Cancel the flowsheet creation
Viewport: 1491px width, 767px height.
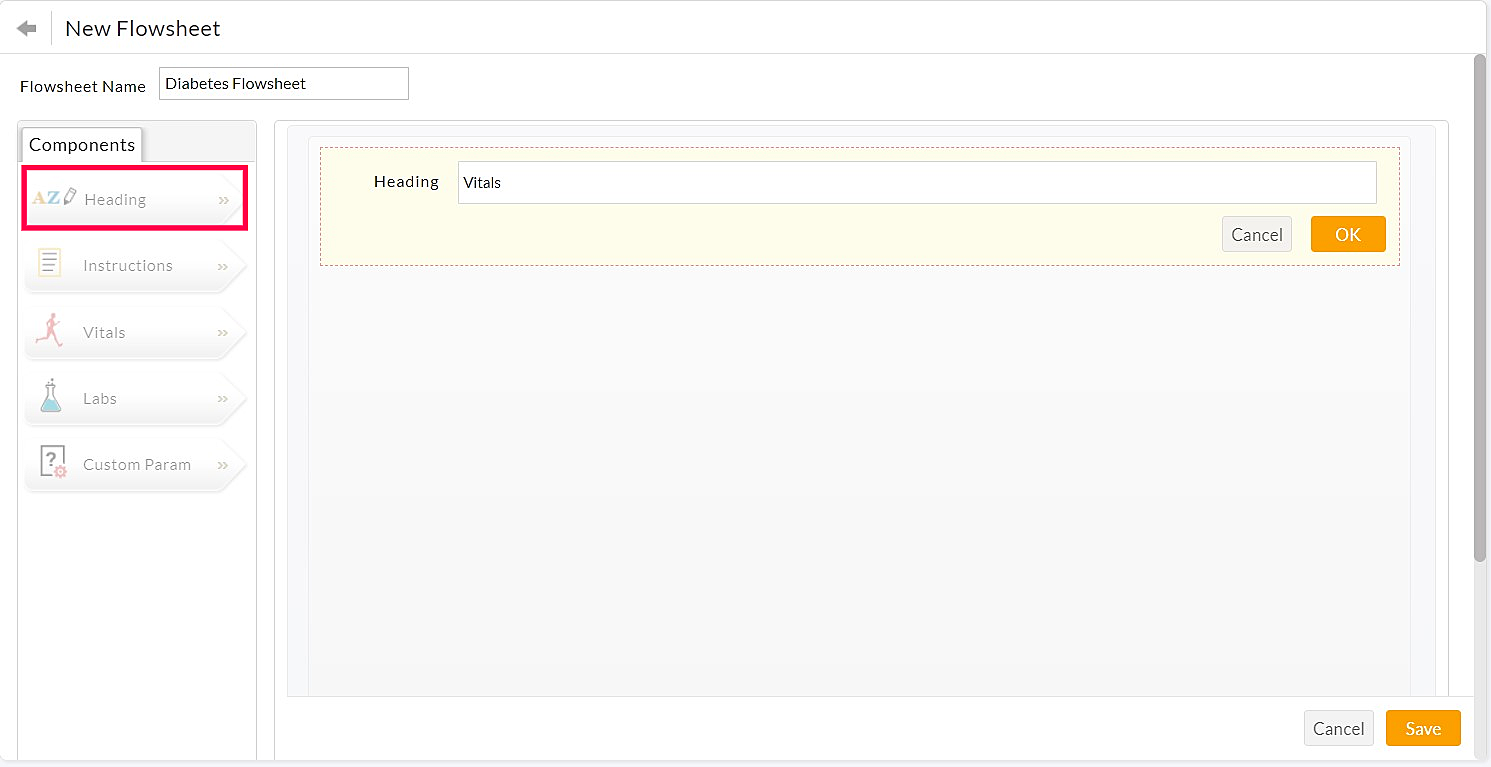[1339, 728]
